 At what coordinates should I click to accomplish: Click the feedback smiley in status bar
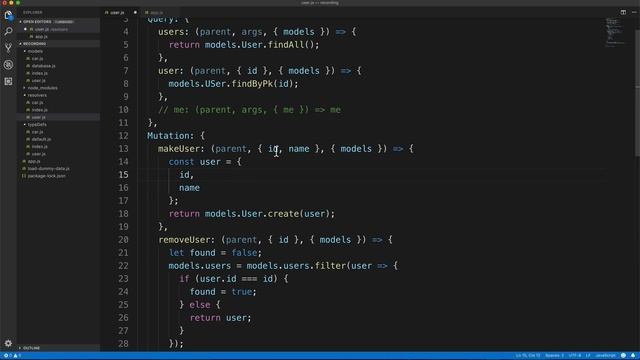[623, 356]
